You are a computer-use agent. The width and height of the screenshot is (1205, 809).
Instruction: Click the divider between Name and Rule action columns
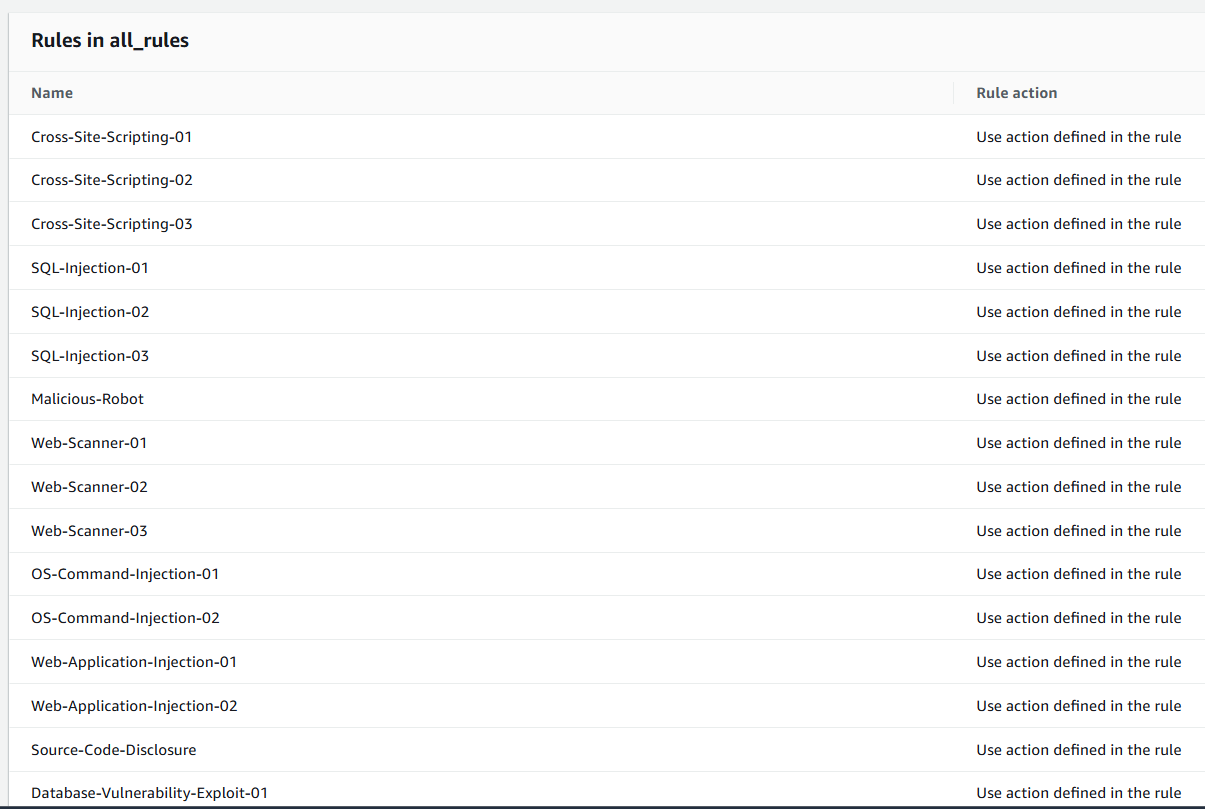click(953, 93)
